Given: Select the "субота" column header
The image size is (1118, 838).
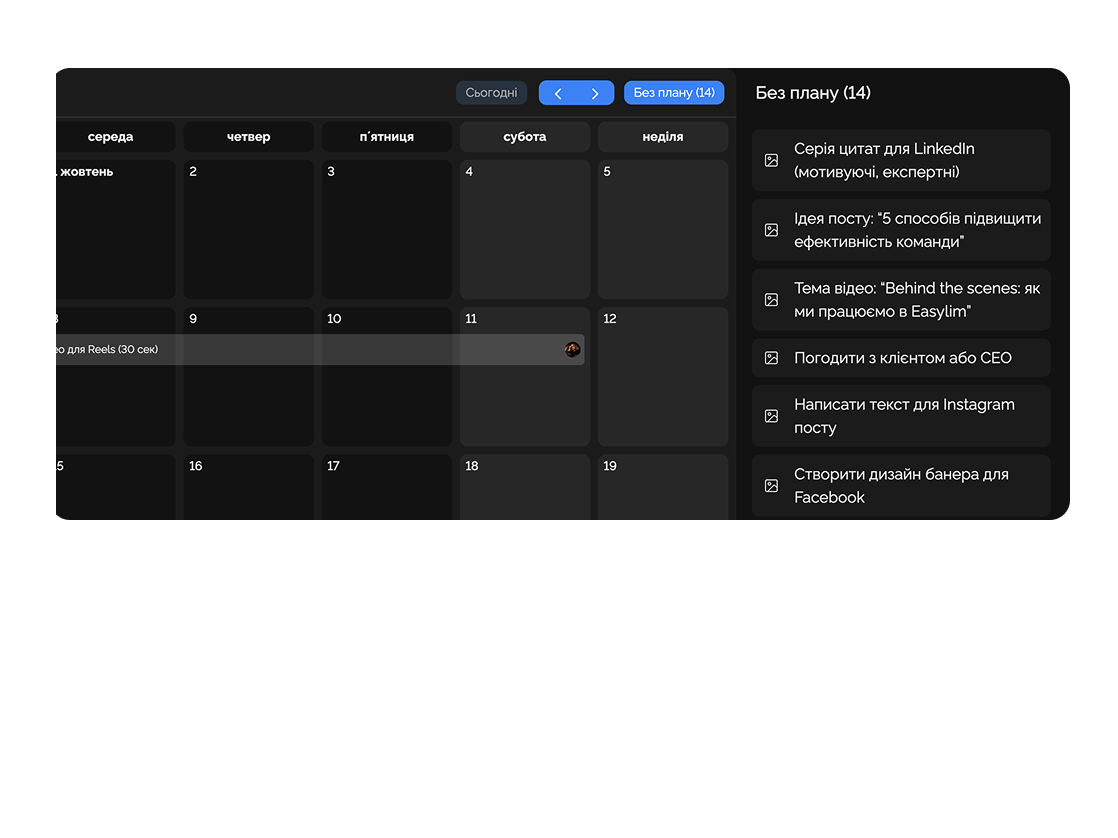Looking at the screenshot, I should click(525, 137).
